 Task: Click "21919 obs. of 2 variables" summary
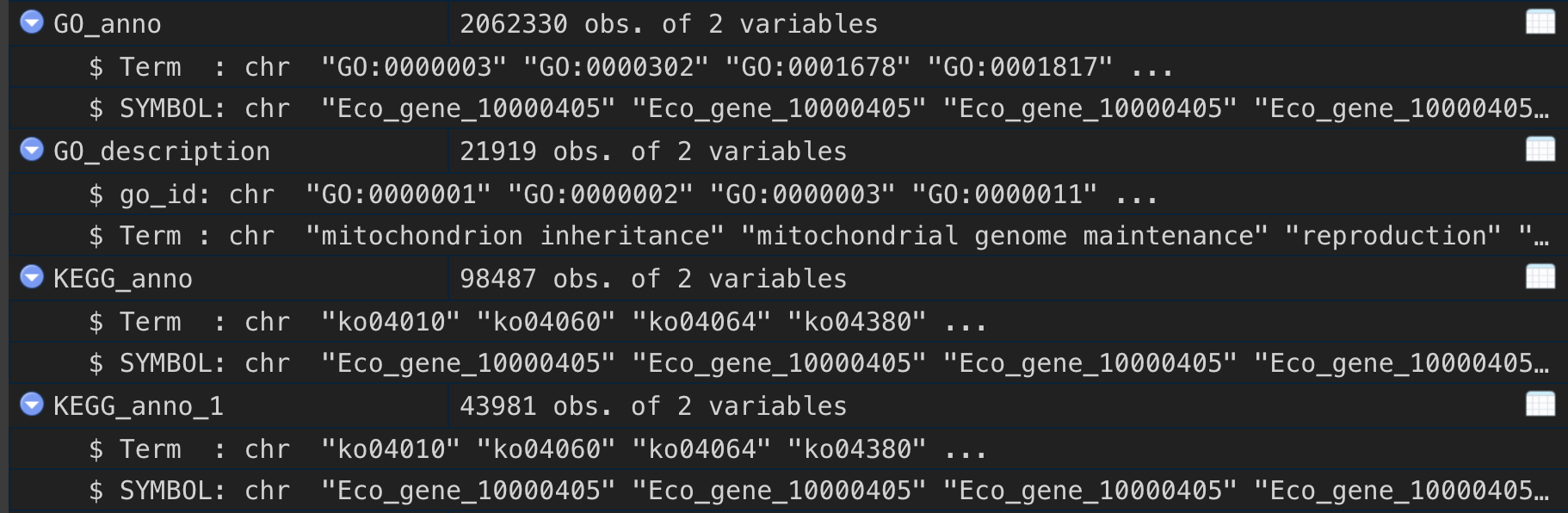653,151
